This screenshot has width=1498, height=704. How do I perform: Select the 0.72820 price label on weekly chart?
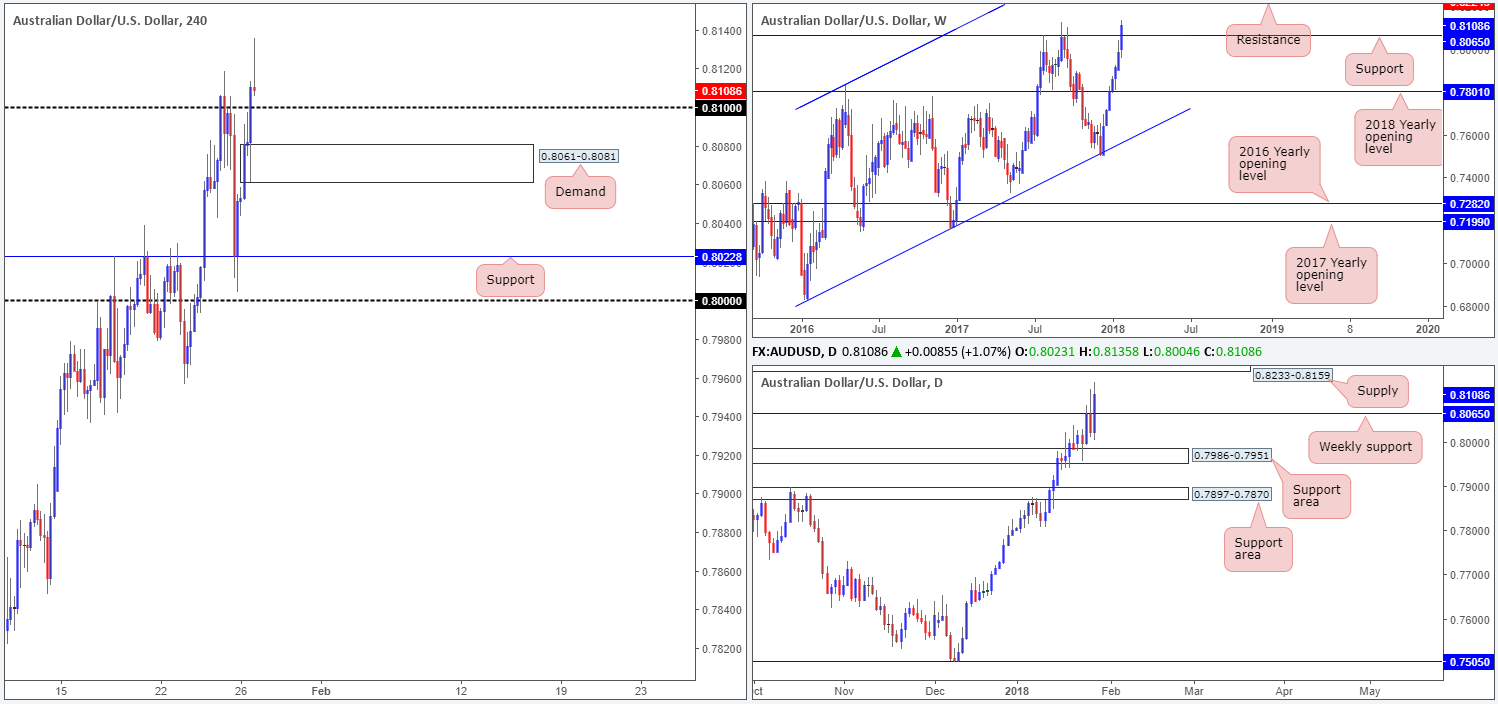1471,204
